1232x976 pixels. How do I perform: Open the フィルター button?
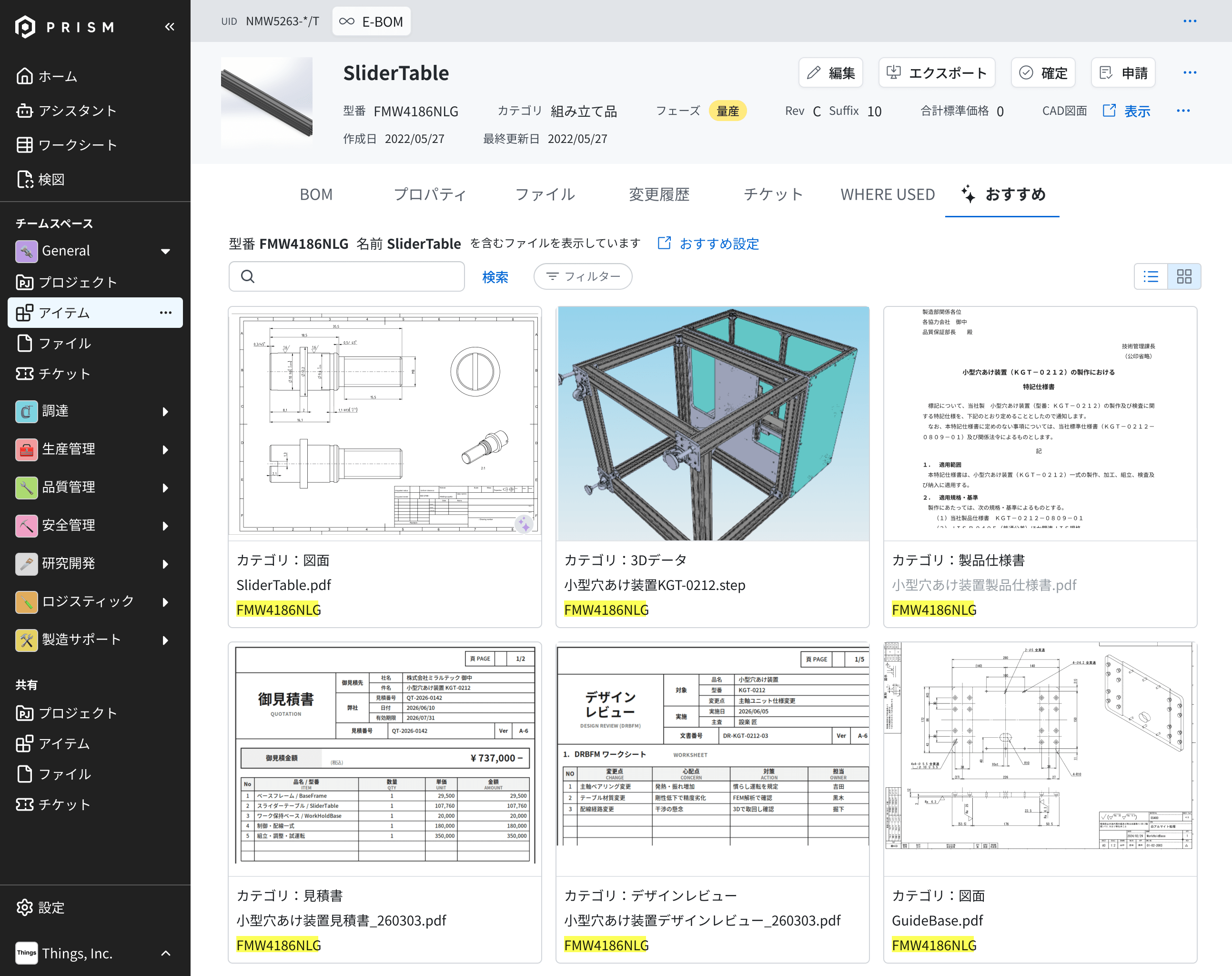pos(583,276)
